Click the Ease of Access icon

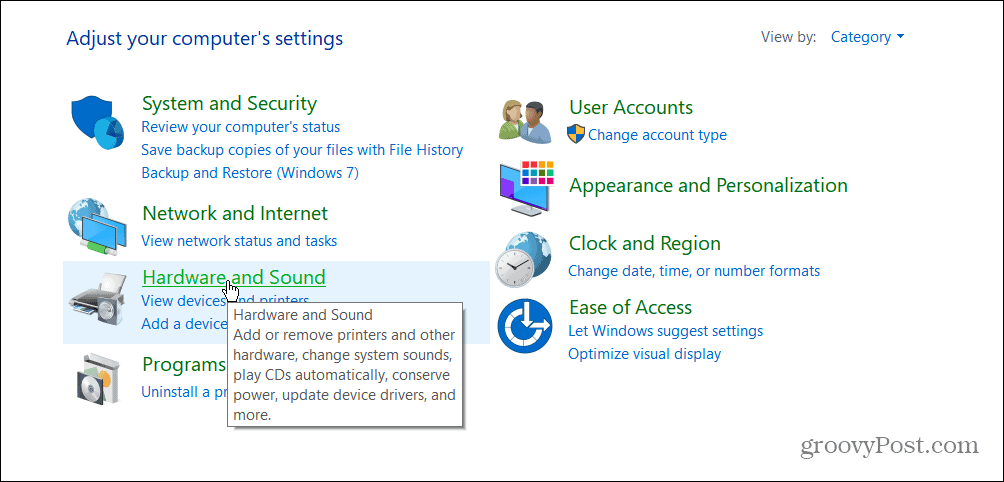coord(524,328)
